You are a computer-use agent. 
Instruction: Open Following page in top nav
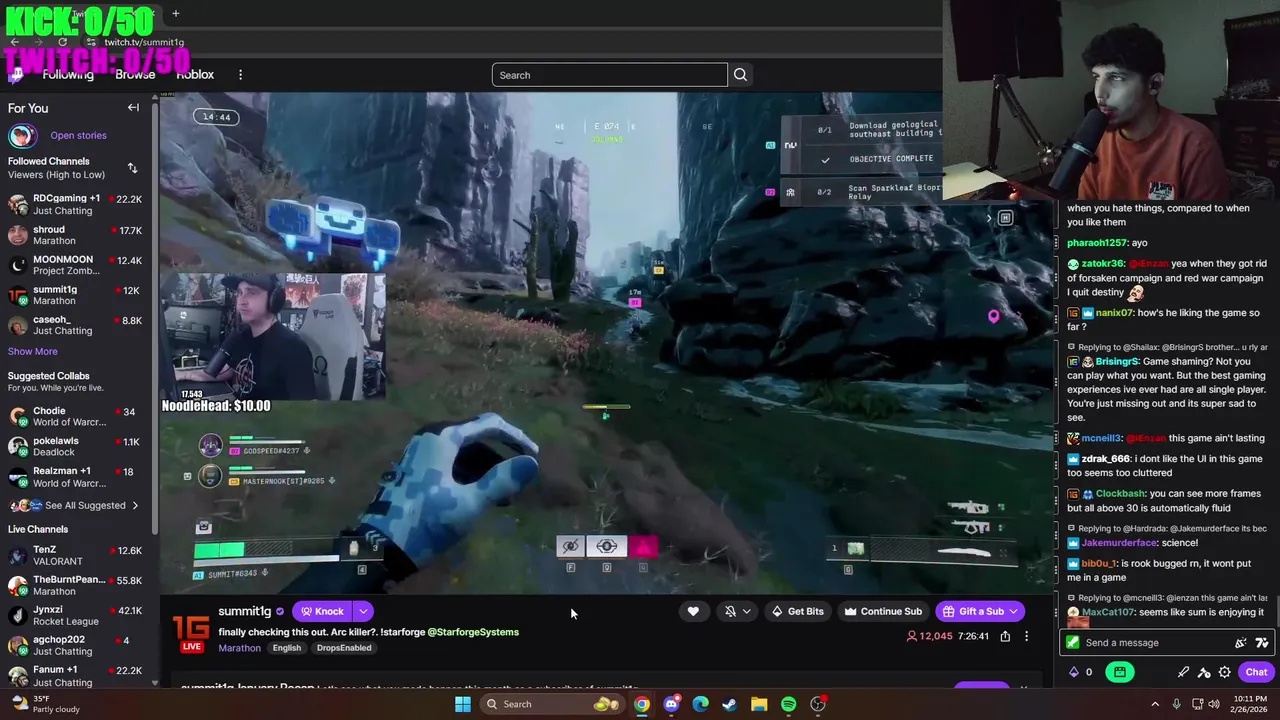(x=68, y=75)
